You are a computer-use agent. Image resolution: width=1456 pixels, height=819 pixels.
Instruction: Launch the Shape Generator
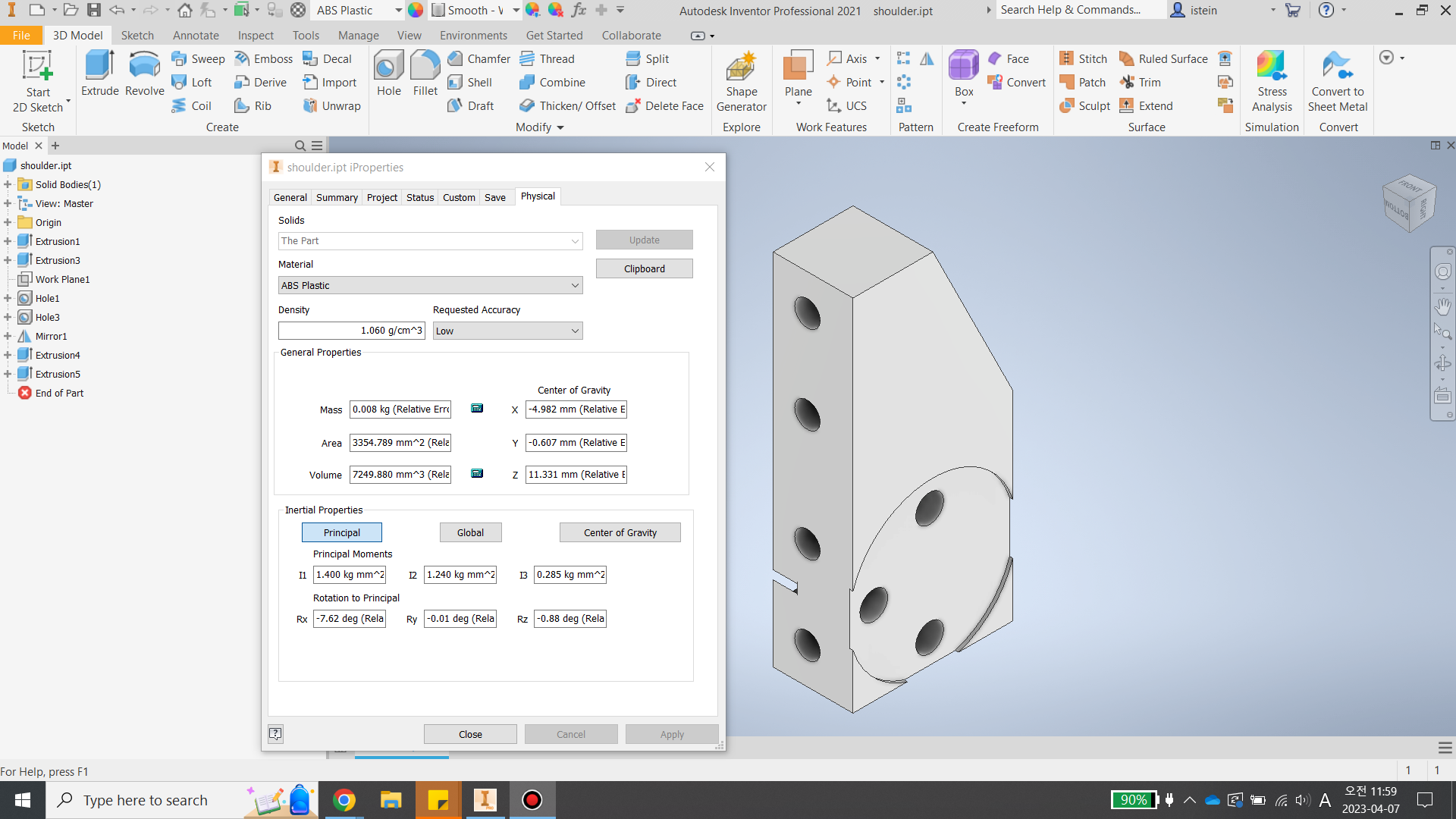pyautogui.click(x=741, y=82)
